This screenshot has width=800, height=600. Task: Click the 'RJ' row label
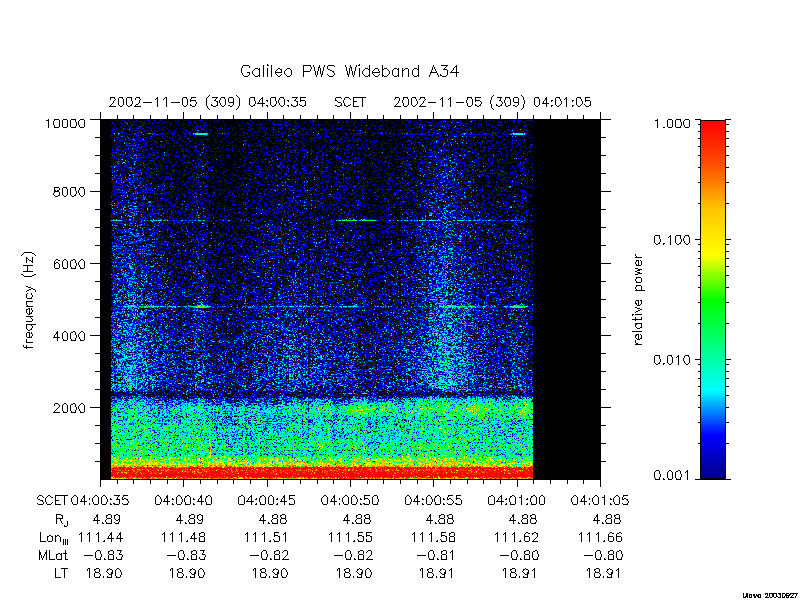[61, 520]
